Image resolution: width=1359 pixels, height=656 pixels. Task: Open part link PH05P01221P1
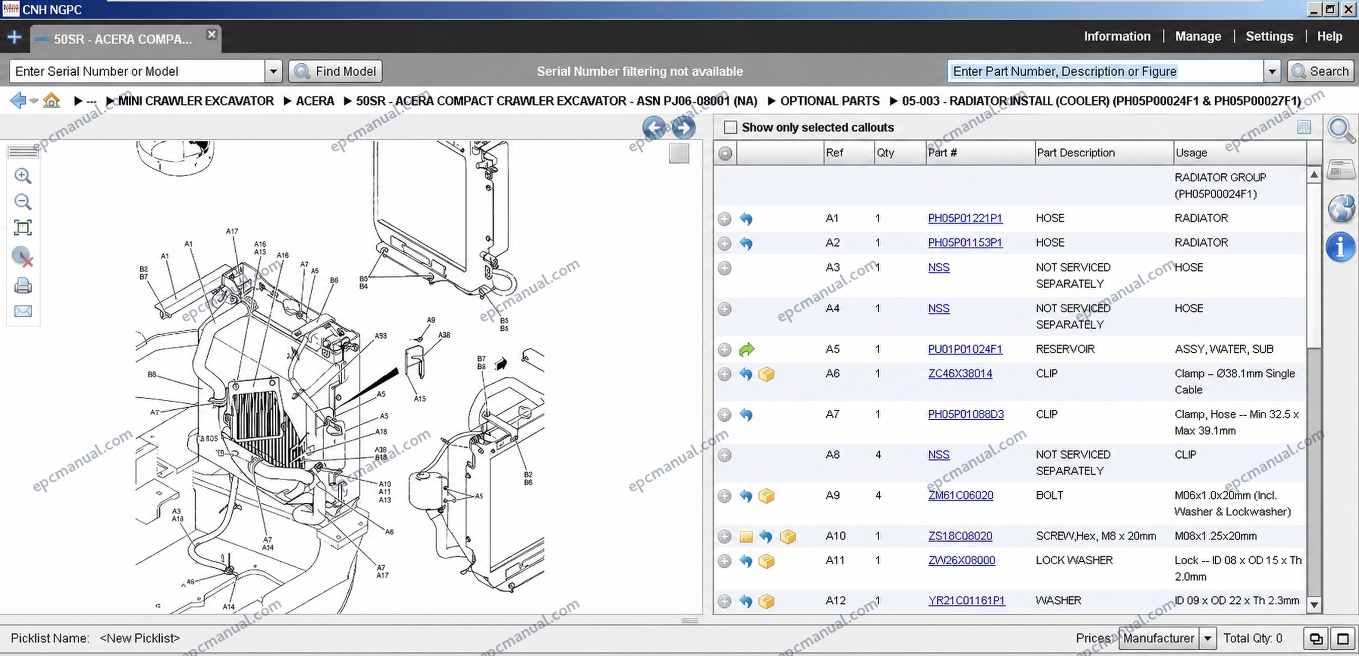tap(965, 218)
